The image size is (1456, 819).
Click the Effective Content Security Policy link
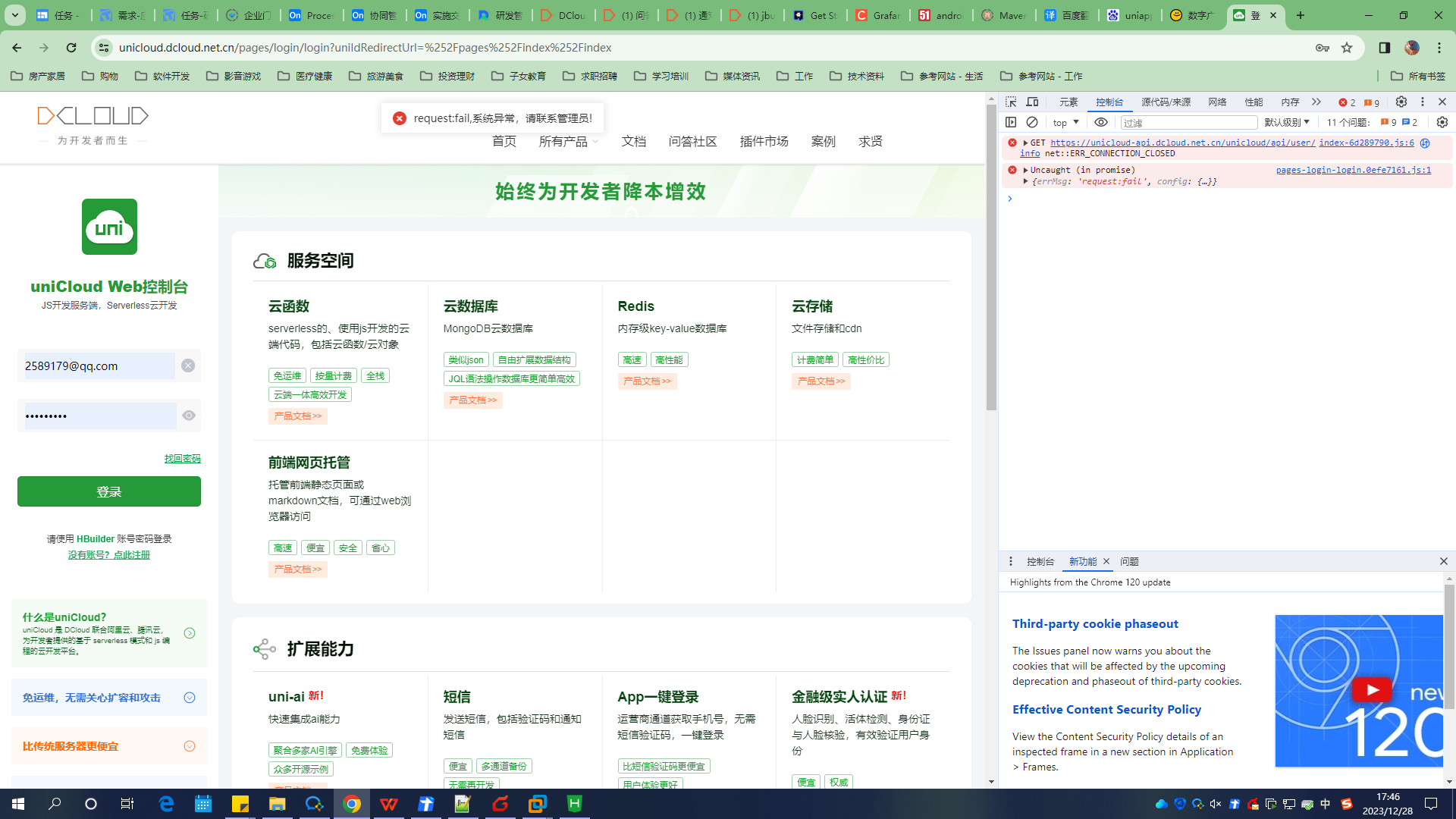tap(1106, 709)
